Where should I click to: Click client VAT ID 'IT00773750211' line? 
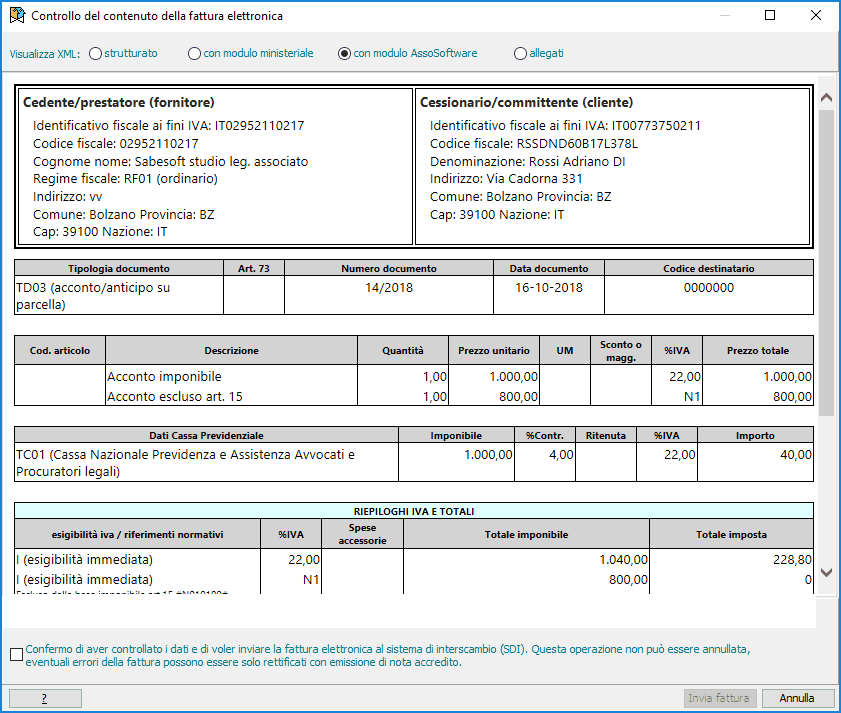tap(565, 126)
